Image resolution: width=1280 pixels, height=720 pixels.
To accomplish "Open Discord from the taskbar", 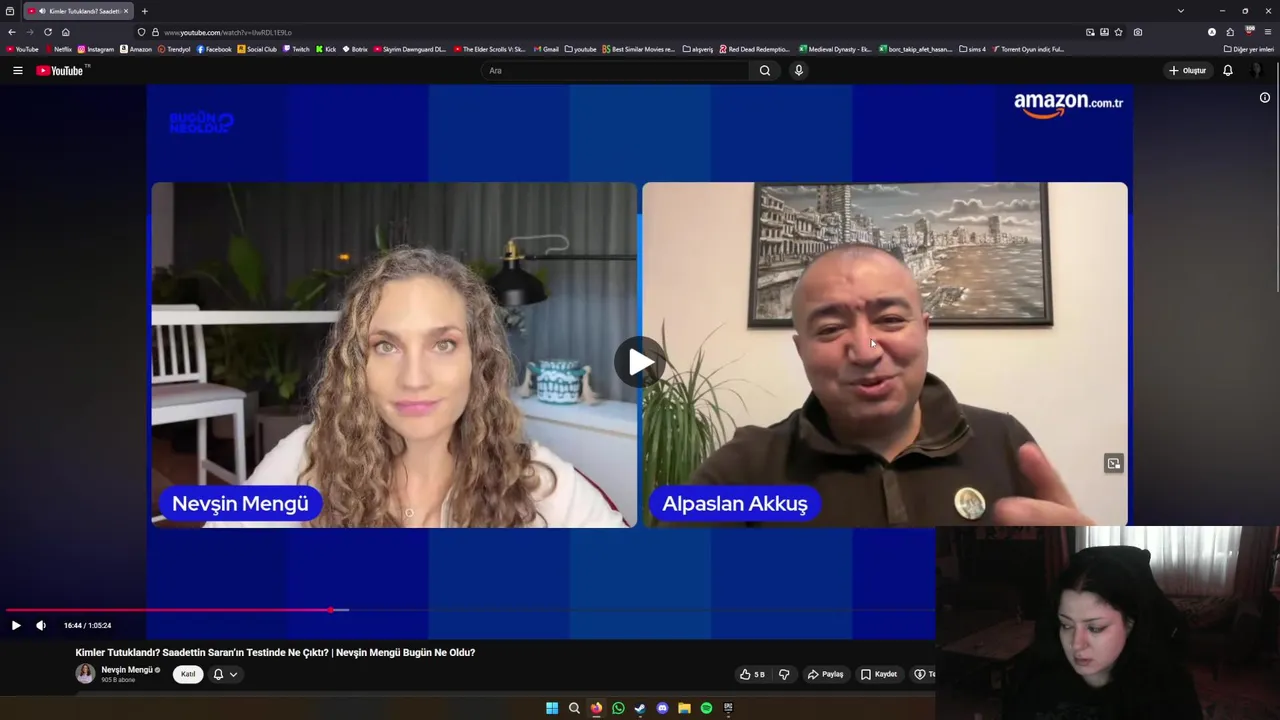I will pos(662,708).
